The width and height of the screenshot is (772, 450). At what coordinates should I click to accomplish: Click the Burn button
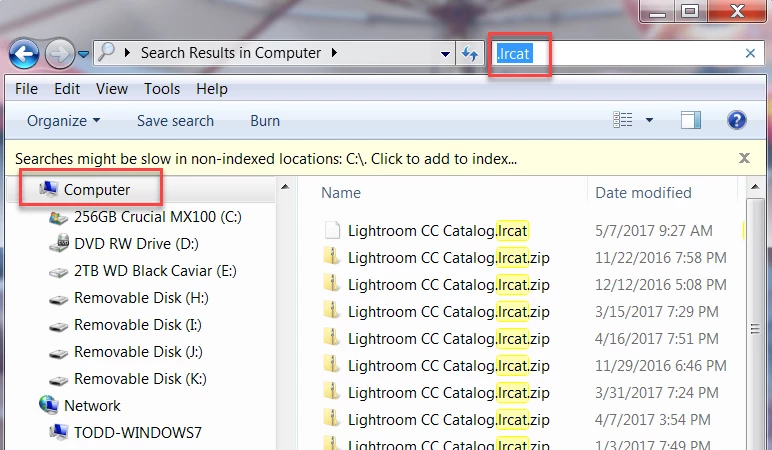265,121
